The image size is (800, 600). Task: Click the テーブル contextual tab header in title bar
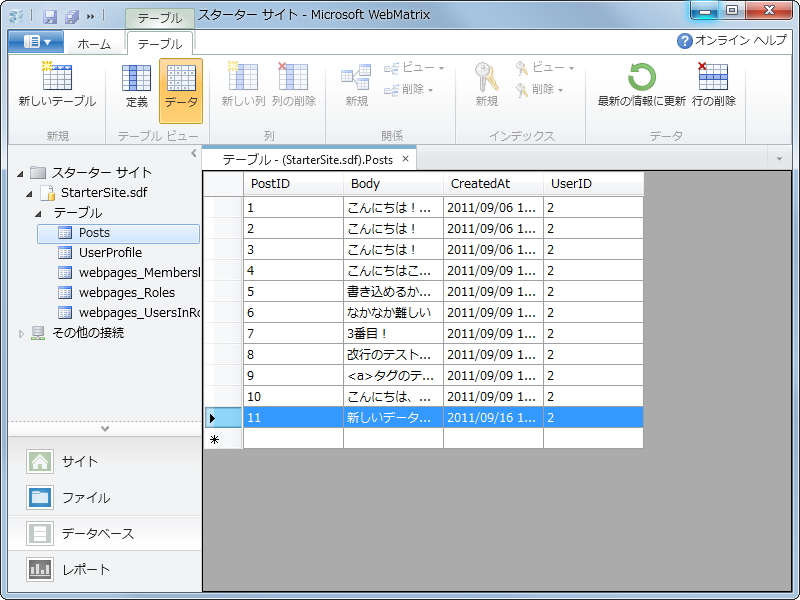[160, 18]
